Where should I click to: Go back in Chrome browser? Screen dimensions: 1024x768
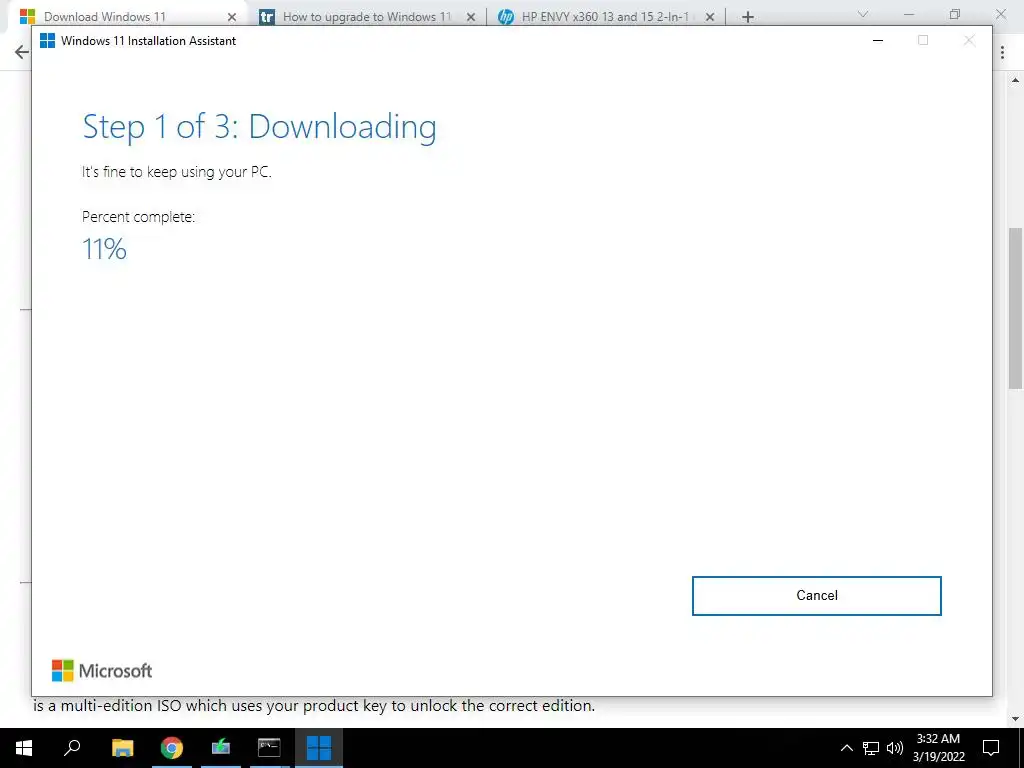tap(22, 52)
